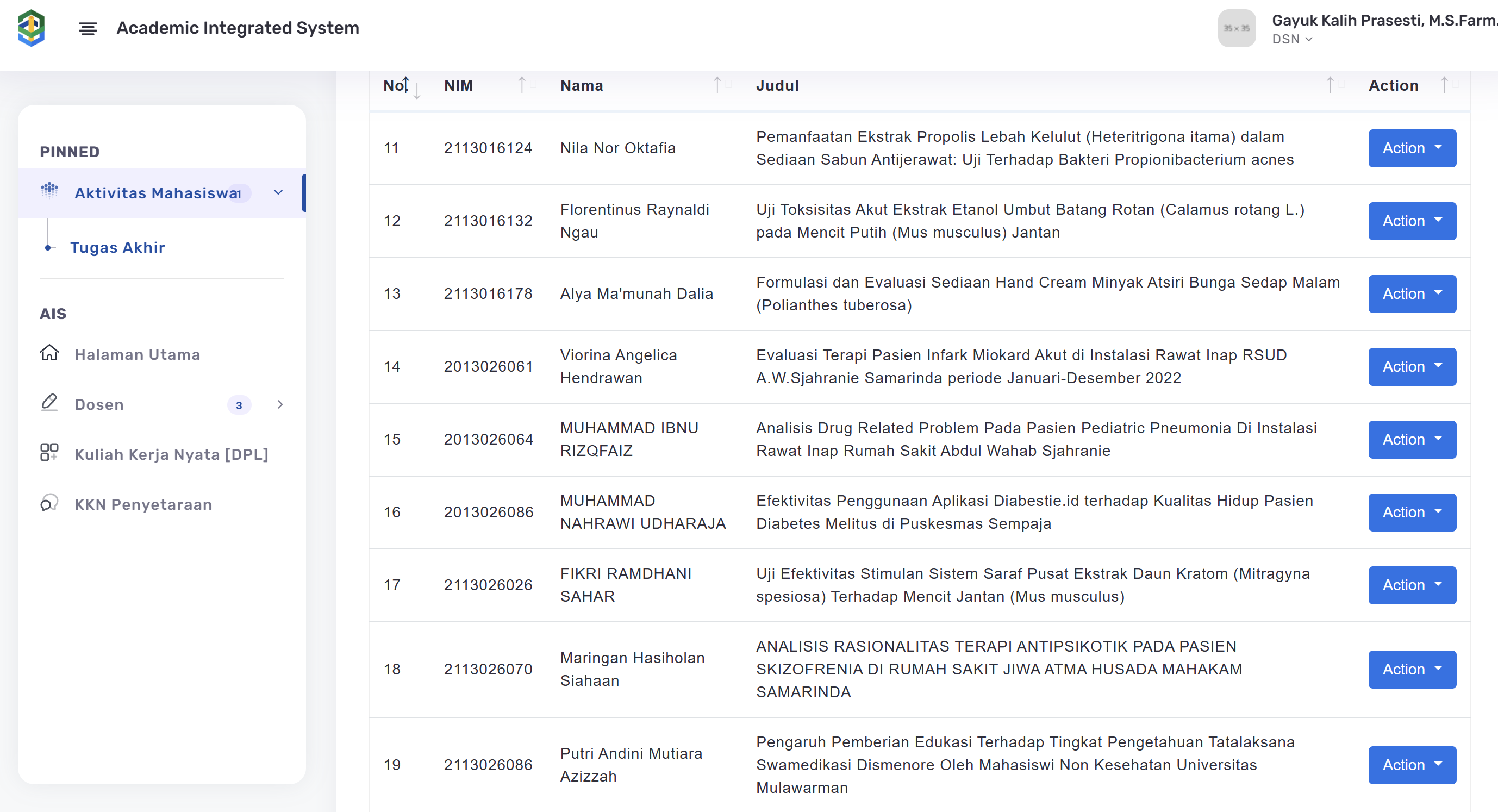Open Action dropdown for Putri Andini Mutiara Azizzah
Viewport: 1498px width, 812px height.
point(1412,765)
